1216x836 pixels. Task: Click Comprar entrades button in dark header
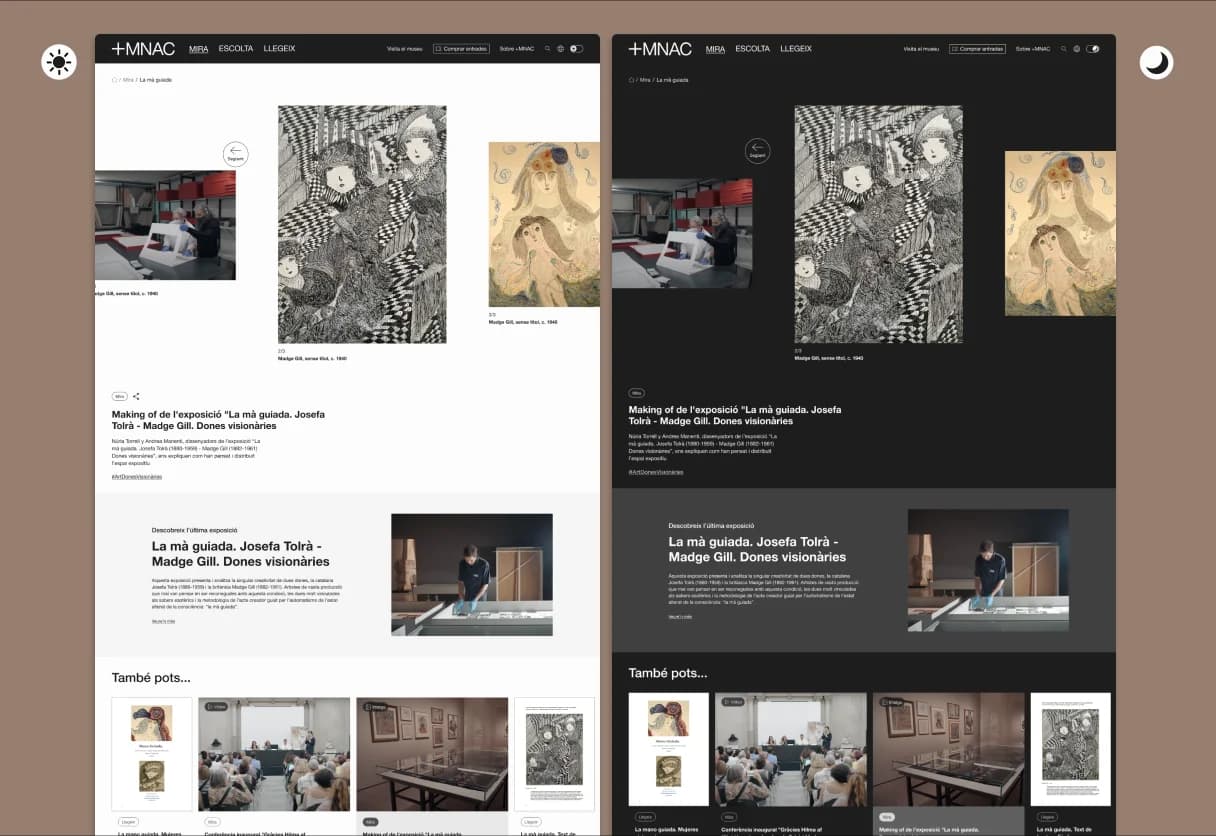(x=977, y=49)
